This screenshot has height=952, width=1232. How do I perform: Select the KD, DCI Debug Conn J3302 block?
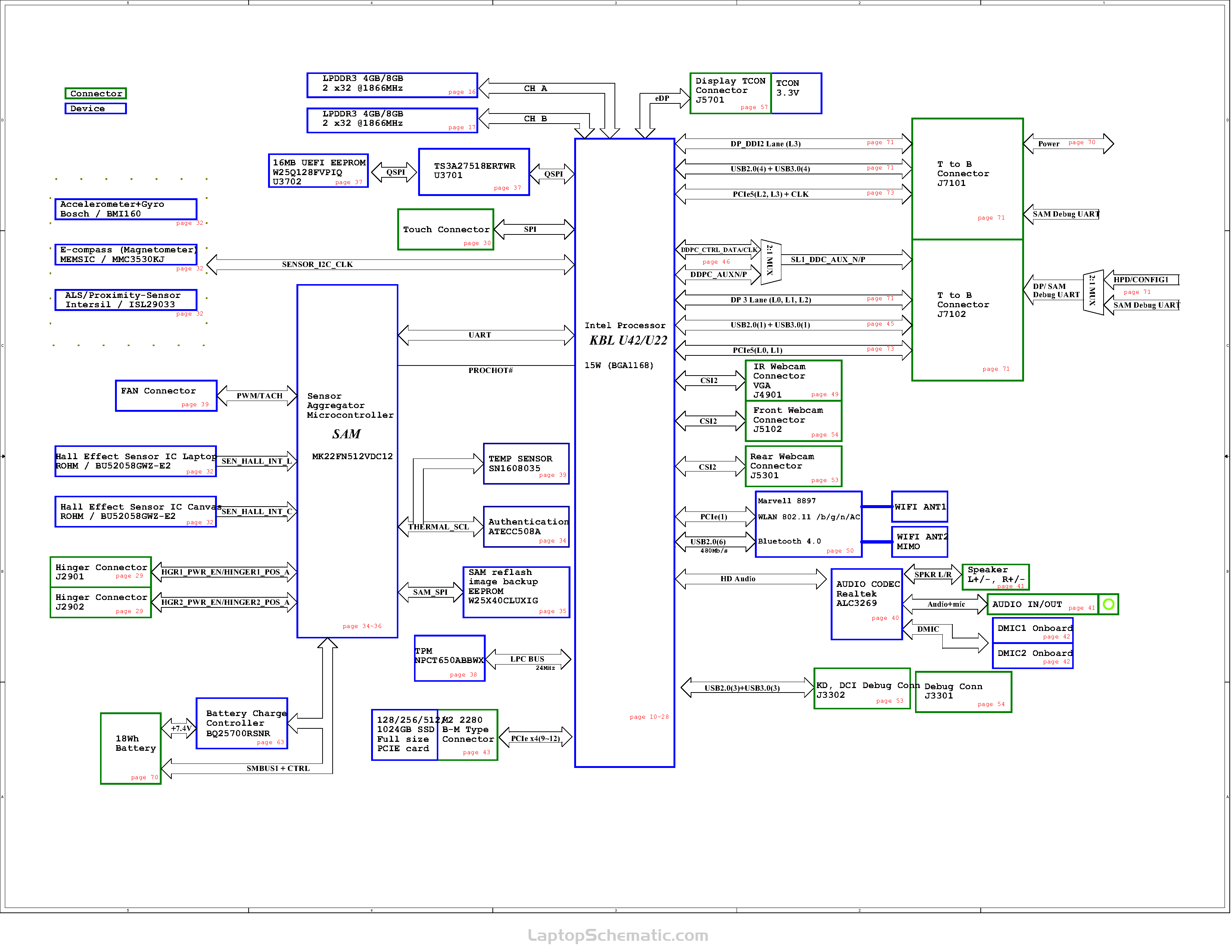[x=862, y=688]
